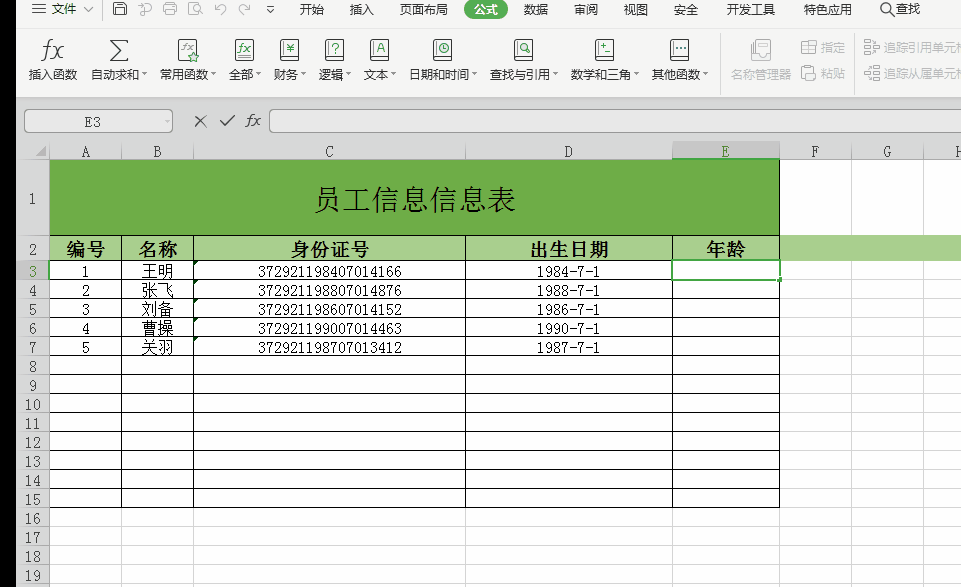Open the Text functions (文本) icon
961x587 pixels.
tap(379, 50)
